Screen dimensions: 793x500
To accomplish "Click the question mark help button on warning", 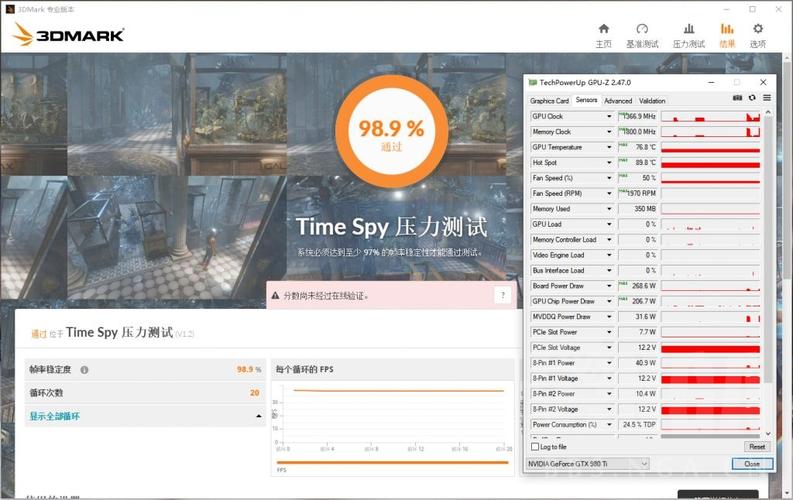I will [503, 295].
